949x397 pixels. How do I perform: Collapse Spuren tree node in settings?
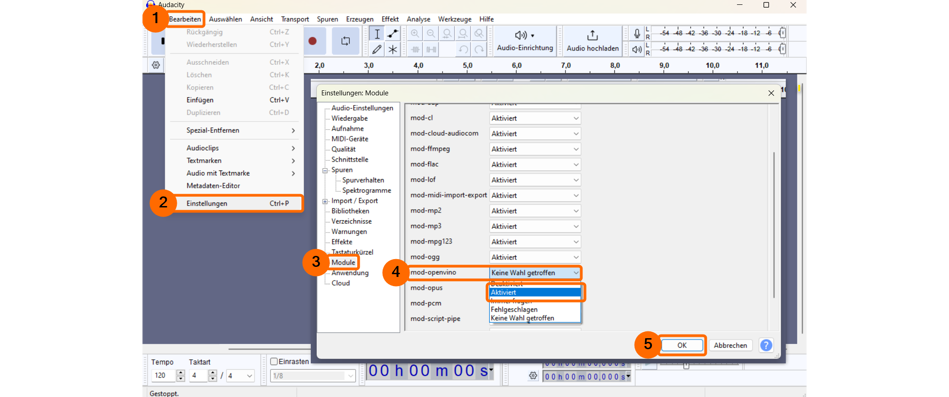pos(325,170)
